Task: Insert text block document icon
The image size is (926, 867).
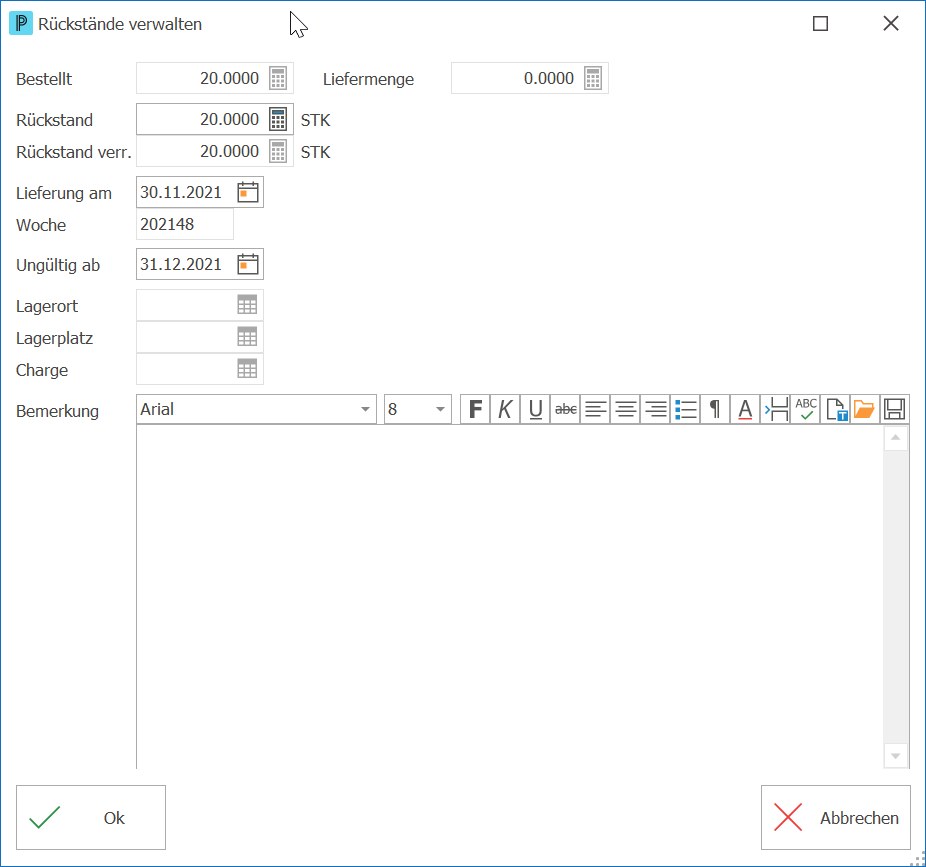Action: 836,409
